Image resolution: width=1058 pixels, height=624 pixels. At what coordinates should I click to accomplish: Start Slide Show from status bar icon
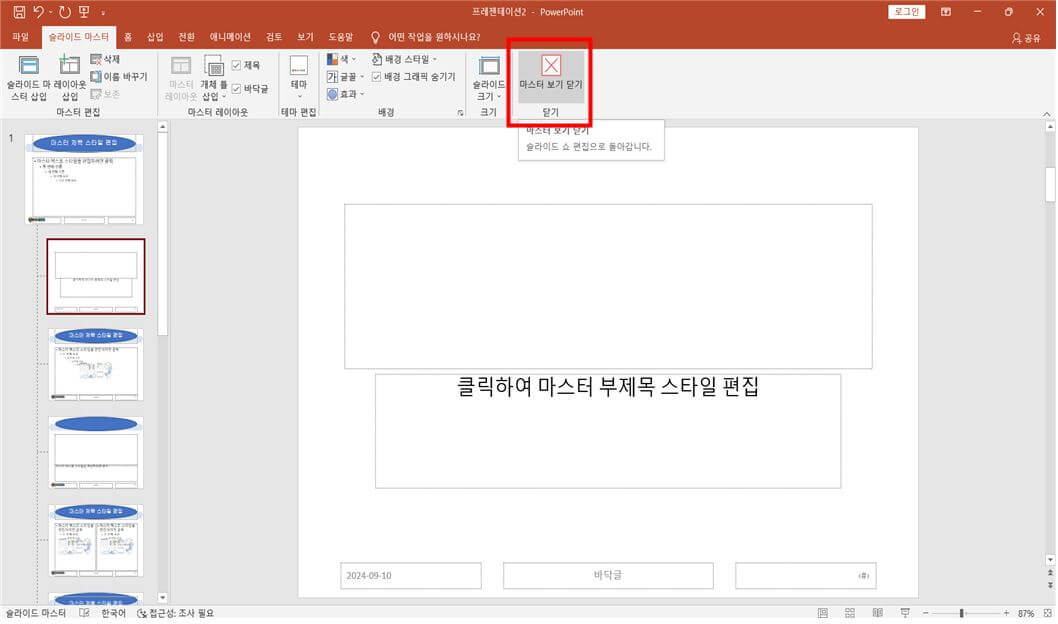[x=905, y=613]
